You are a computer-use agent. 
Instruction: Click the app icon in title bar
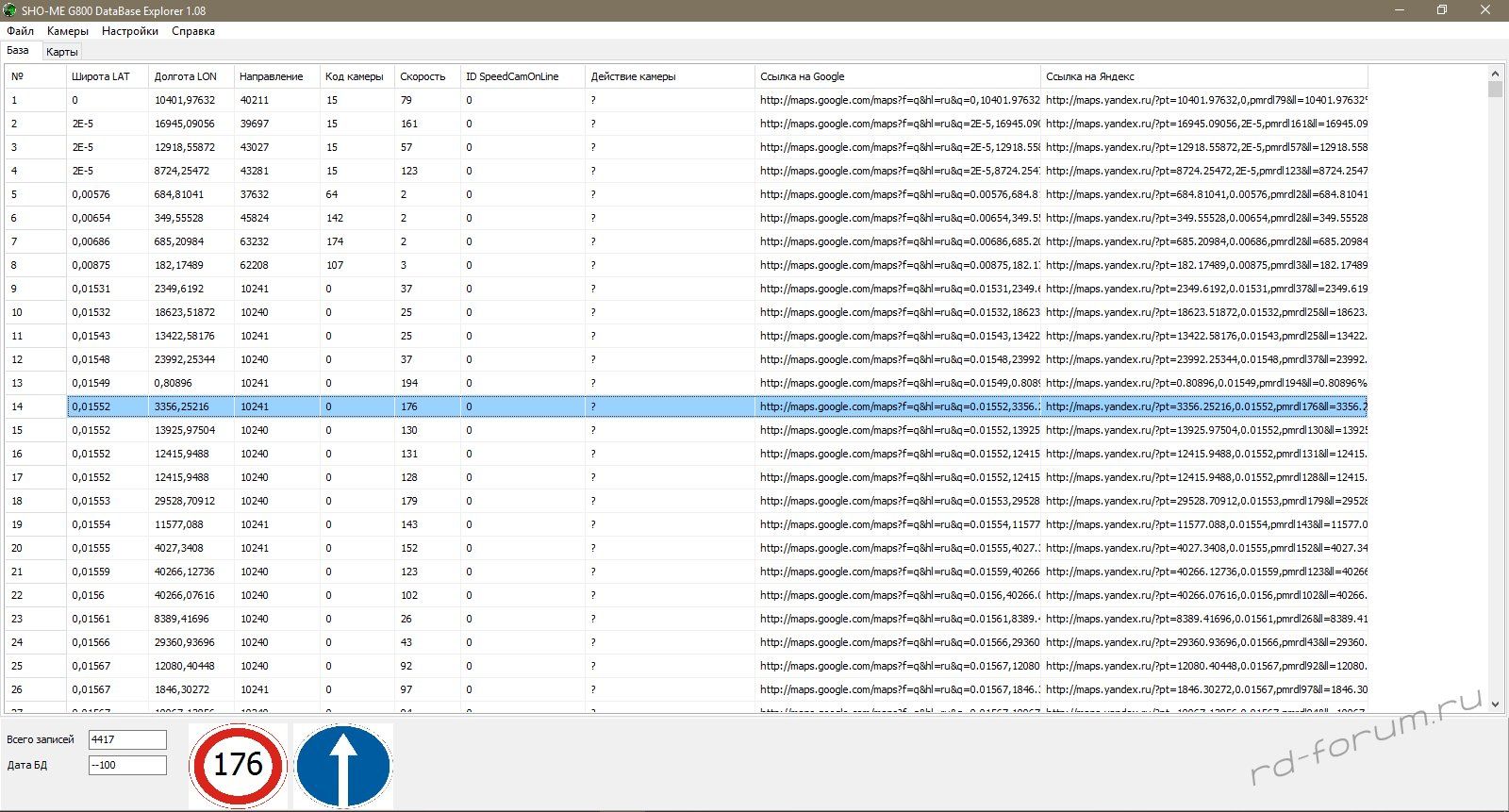9,10
